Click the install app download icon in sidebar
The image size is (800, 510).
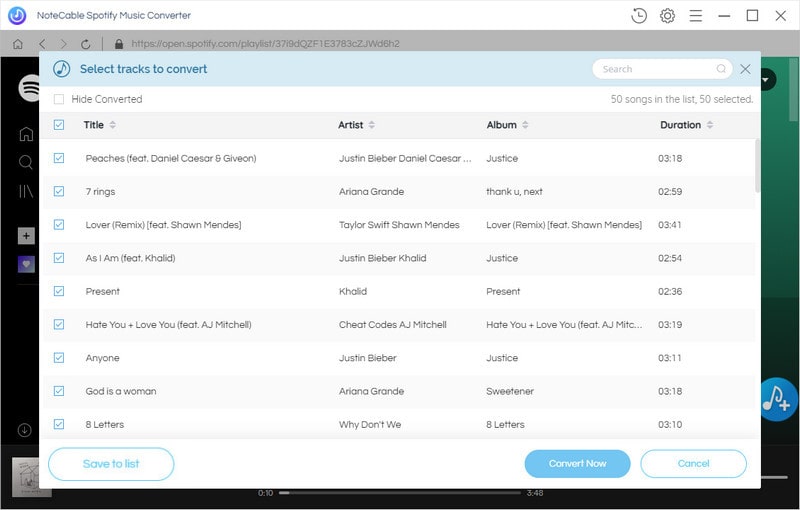pos(24,430)
